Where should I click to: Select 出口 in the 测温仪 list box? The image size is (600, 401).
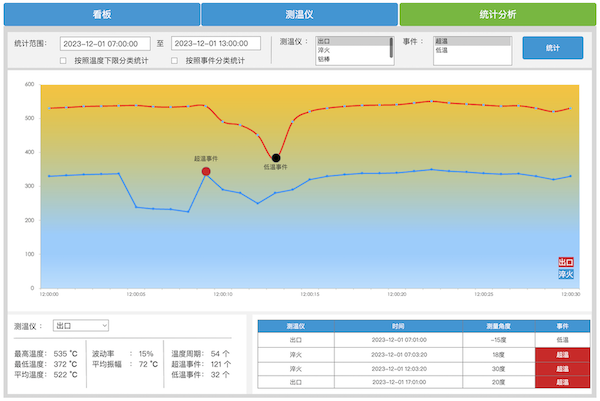point(350,42)
